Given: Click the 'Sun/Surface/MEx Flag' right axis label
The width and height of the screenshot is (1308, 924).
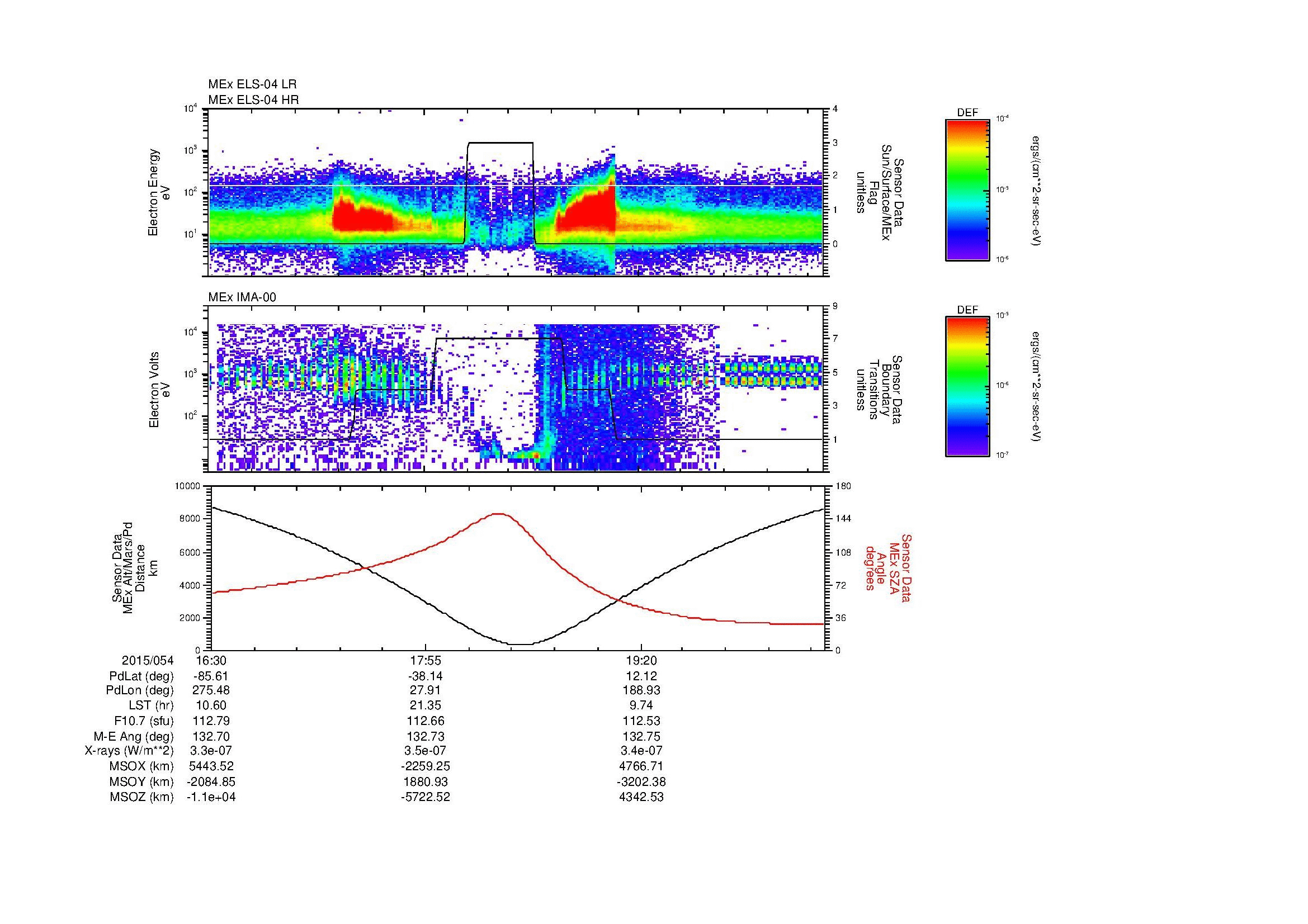Looking at the screenshot, I should click(x=881, y=193).
